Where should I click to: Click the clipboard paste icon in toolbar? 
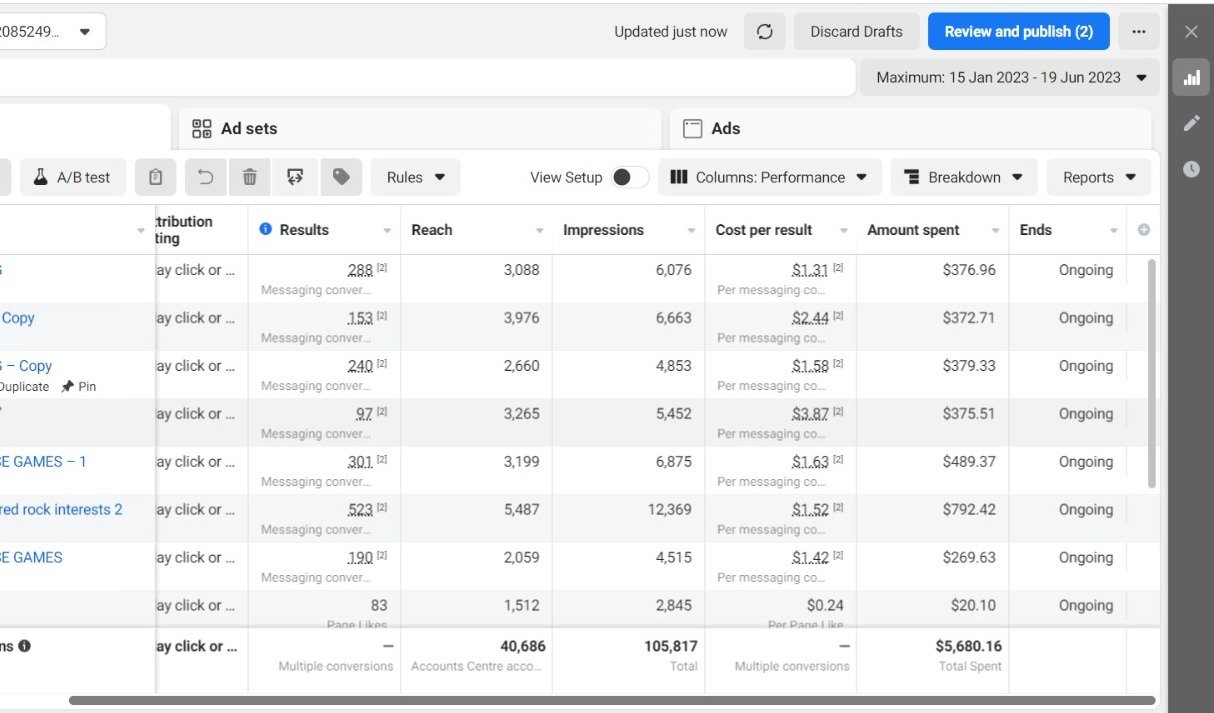click(155, 177)
